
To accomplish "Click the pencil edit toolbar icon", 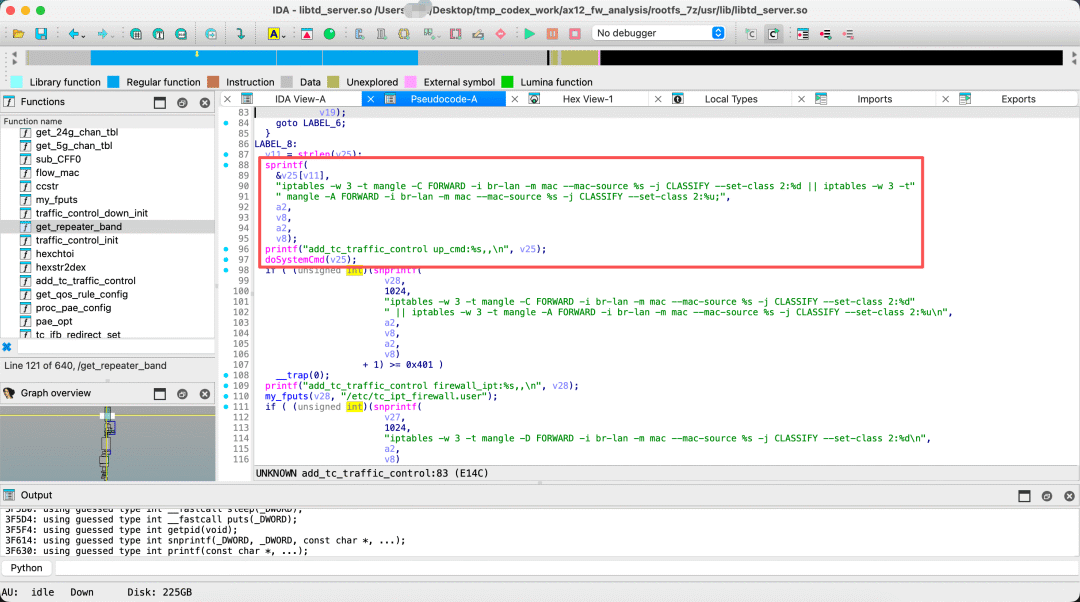I will [x=478, y=33].
